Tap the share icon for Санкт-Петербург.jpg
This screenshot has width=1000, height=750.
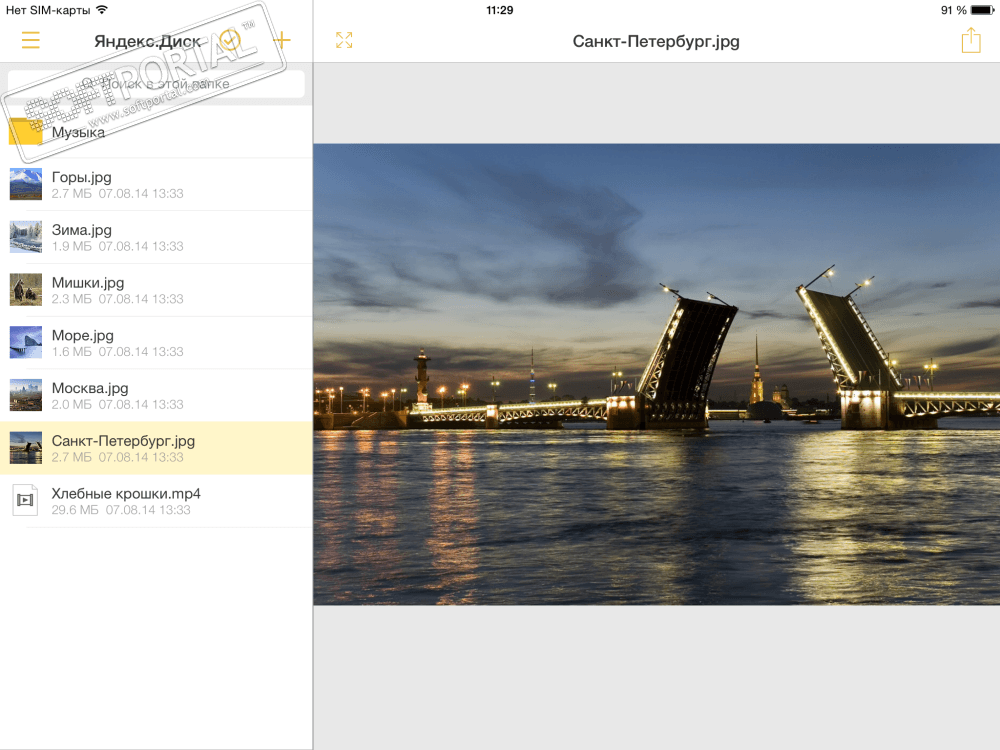(971, 40)
